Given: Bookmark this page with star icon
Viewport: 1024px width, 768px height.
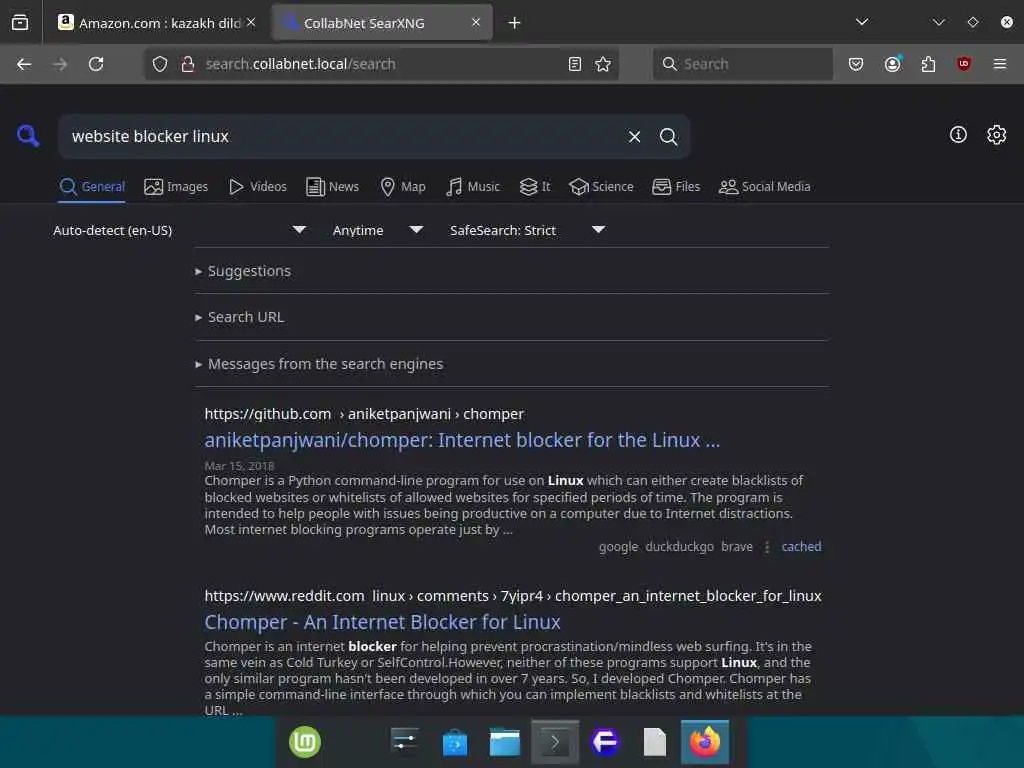Looking at the screenshot, I should click(x=603, y=64).
